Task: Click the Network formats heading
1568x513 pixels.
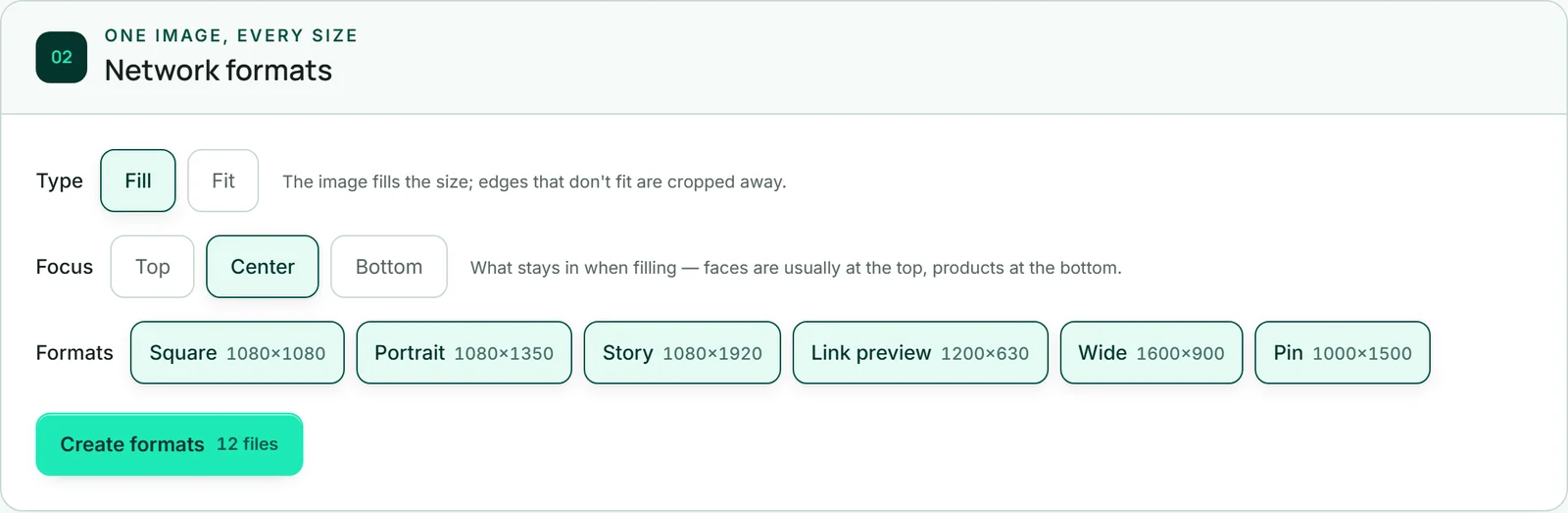Action: tap(219, 71)
